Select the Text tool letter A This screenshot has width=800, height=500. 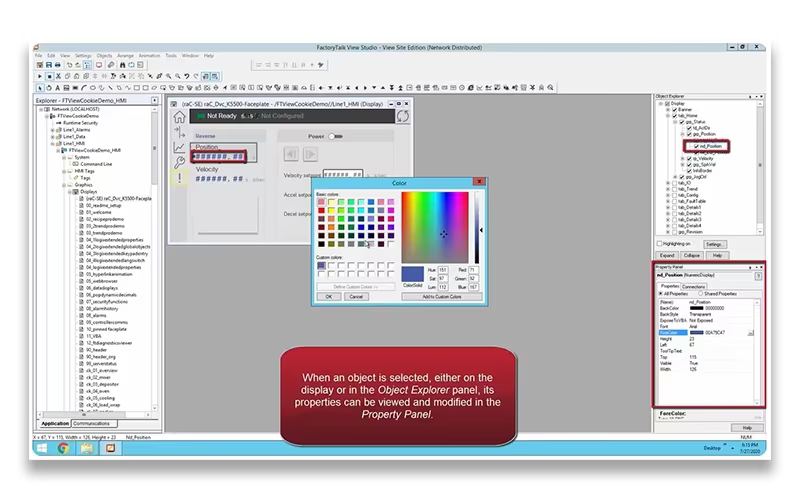tap(57, 88)
